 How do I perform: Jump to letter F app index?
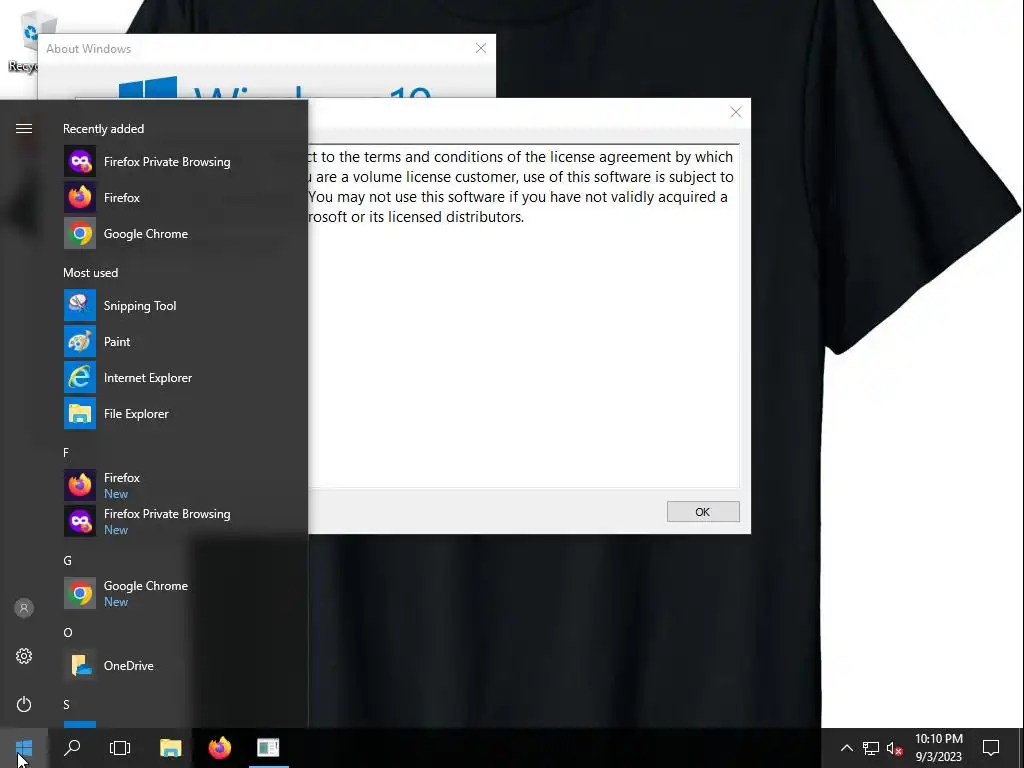pos(66,453)
